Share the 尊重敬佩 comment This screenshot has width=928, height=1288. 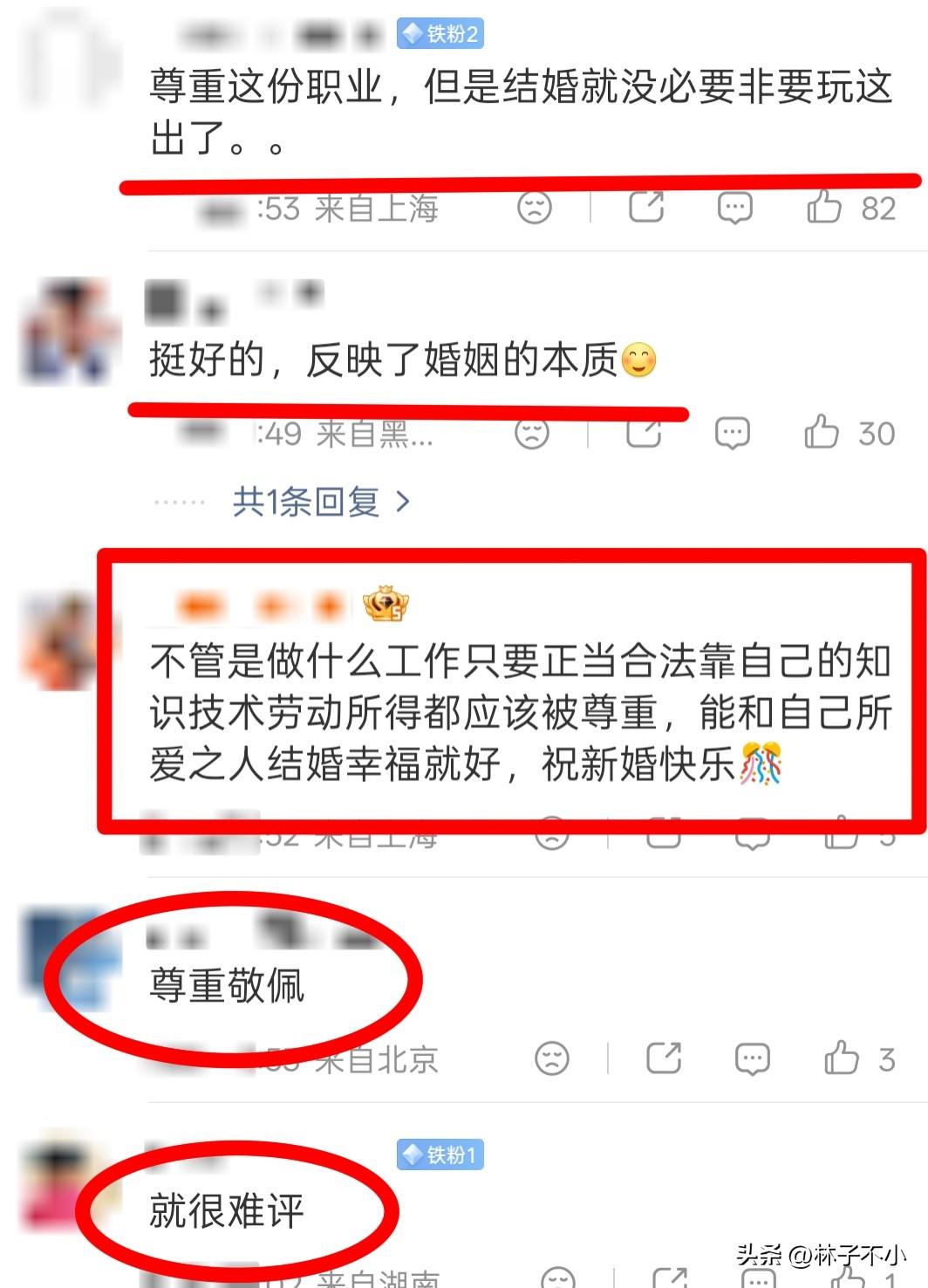[664, 1058]
